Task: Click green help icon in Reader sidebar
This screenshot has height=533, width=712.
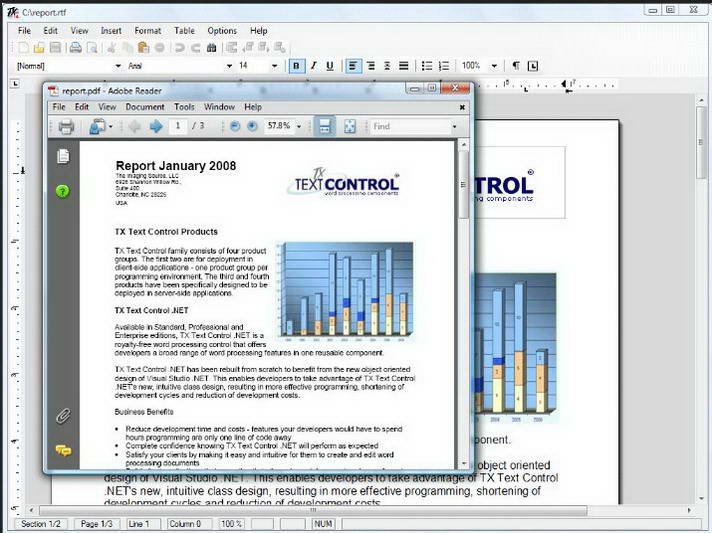Action: pyautogui.click(x=63, y=192)
